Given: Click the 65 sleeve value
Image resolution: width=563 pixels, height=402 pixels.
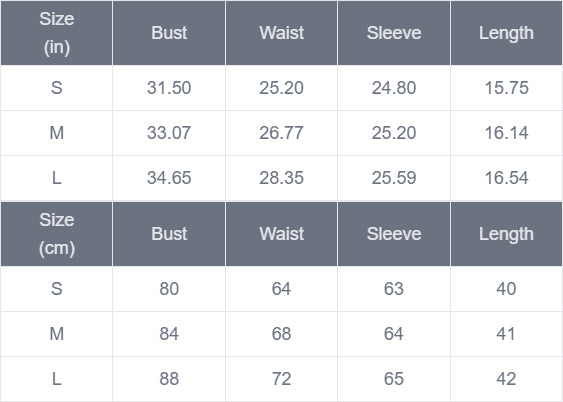Looking at the screenshot, I should [394, 379].
